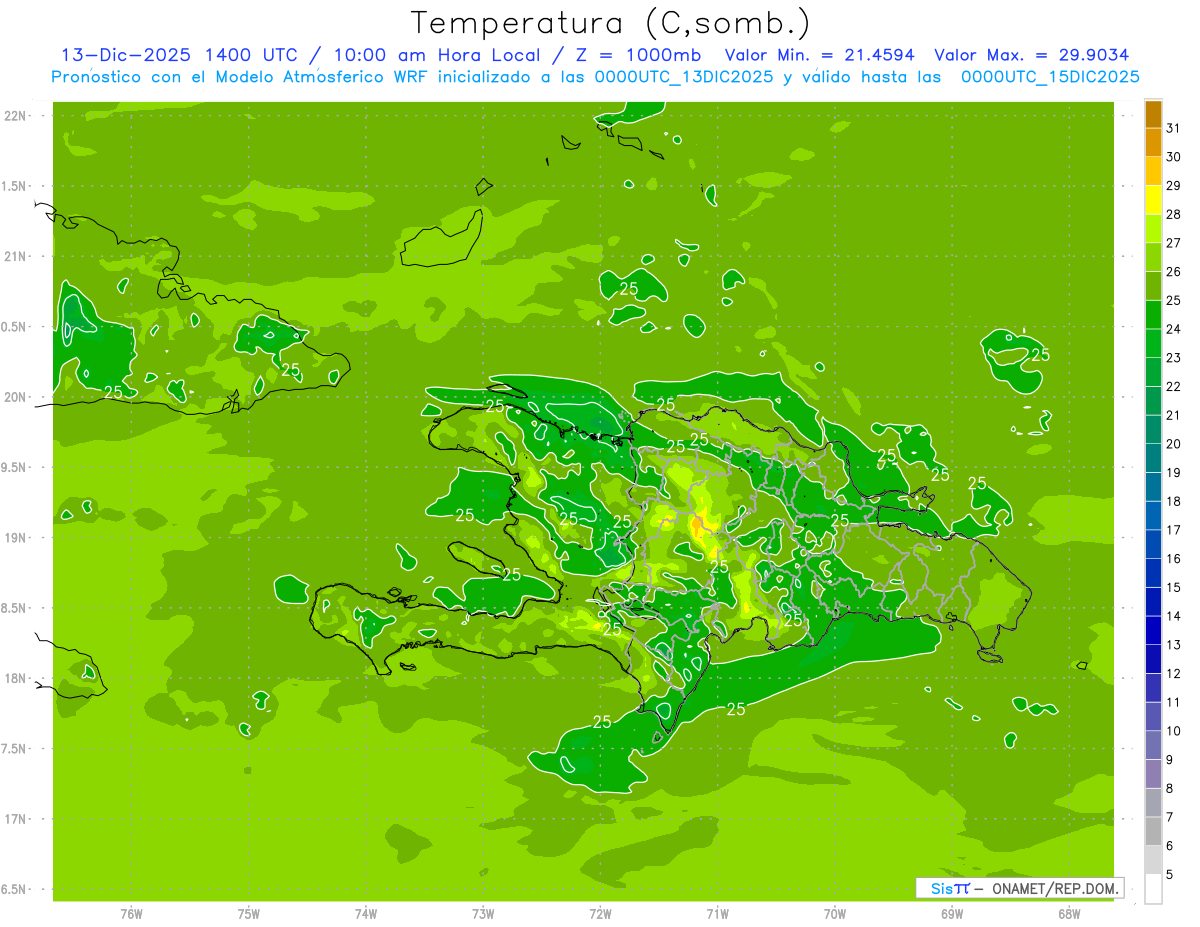
Task: Click the '18N' latitude axis label
Action: click(x=15, y=679)
